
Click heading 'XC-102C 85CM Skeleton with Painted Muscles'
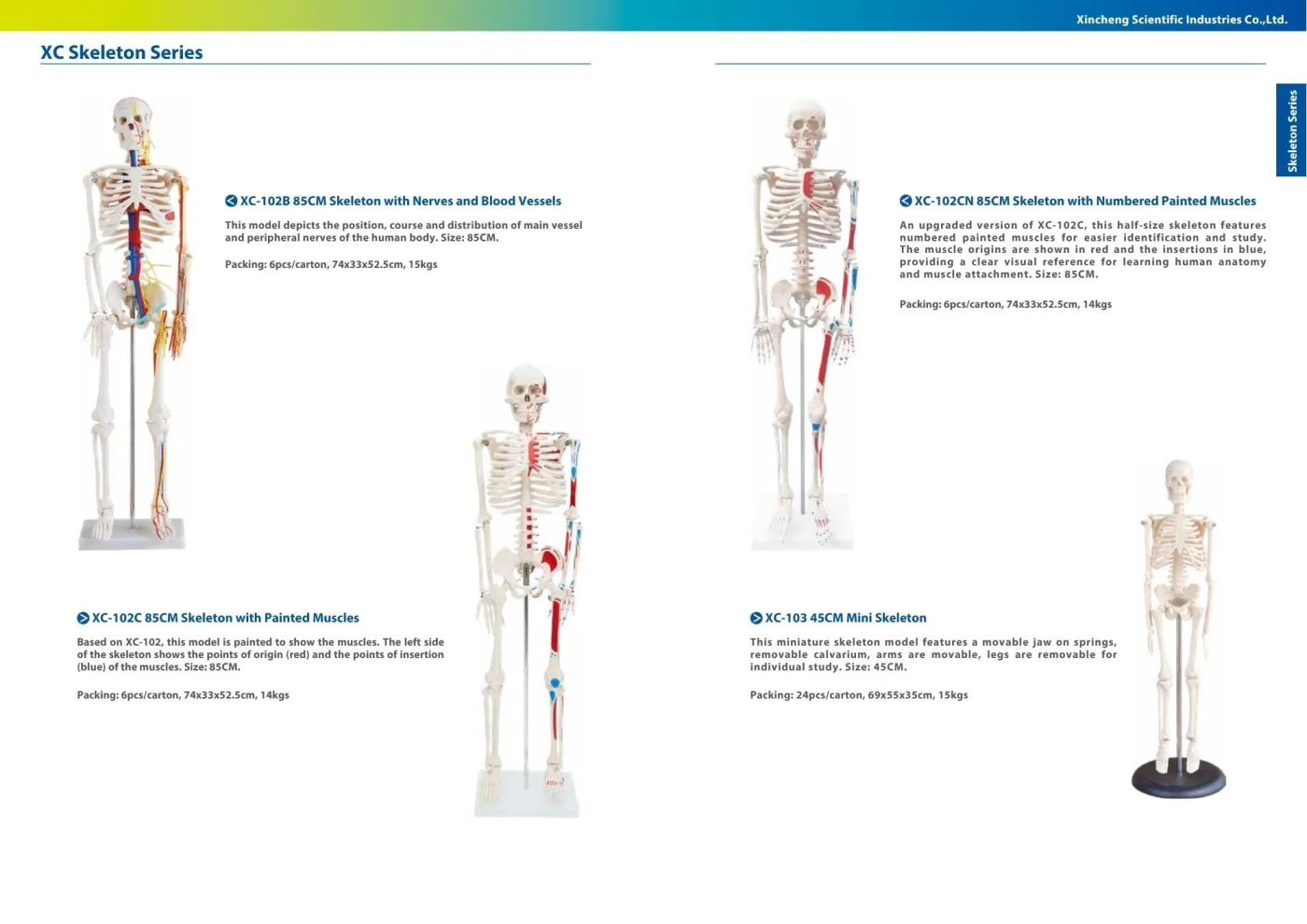click(225, 618)
